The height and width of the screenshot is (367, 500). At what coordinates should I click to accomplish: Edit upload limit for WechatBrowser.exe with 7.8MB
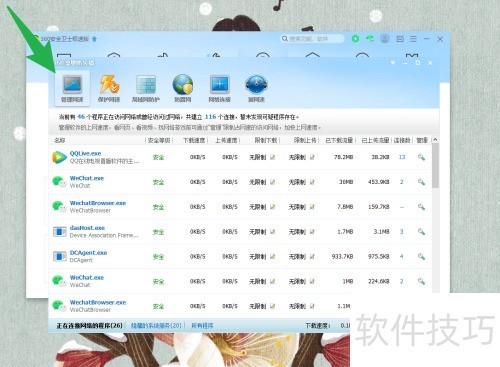[312, 207]
